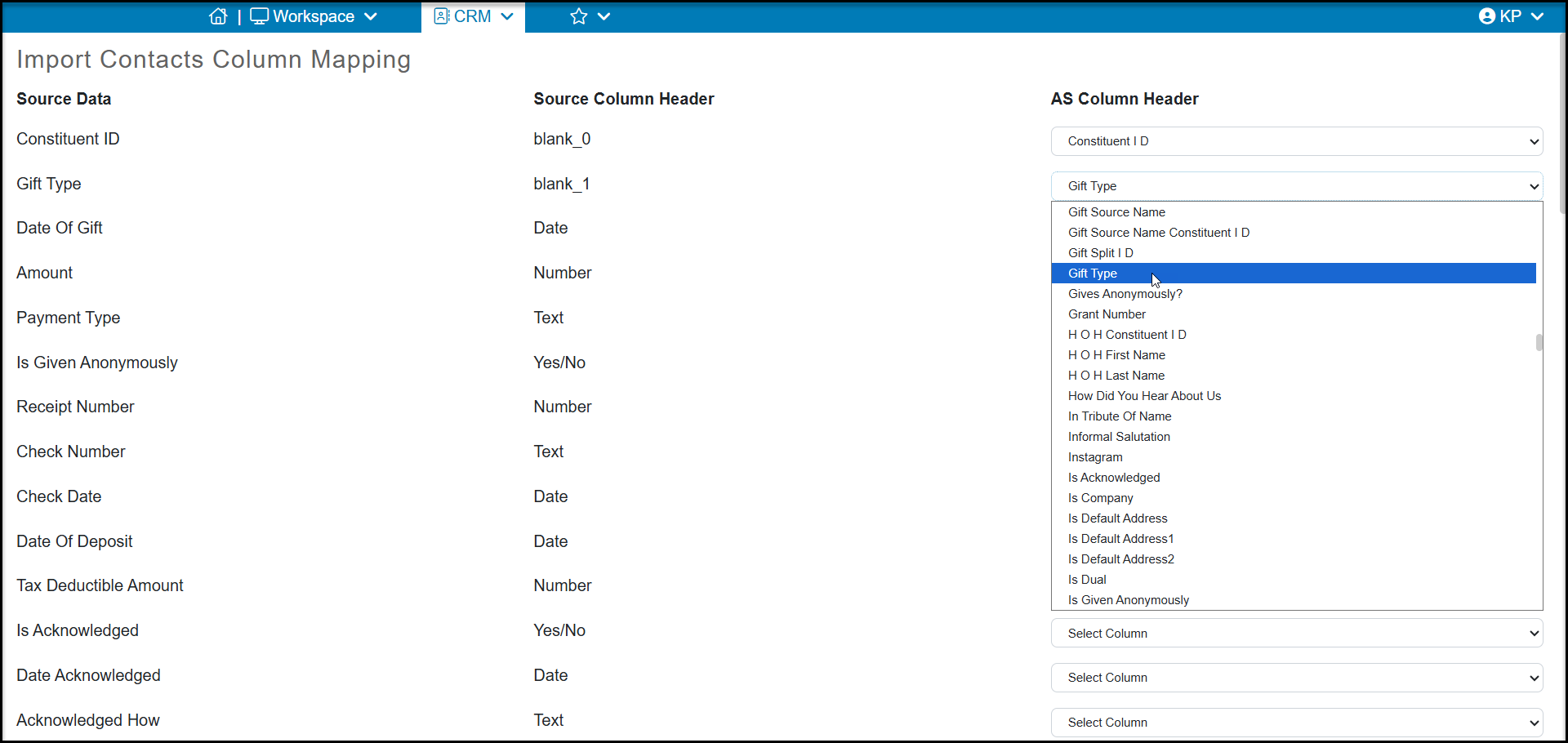This screenshot has height=743, width=1568.
Task: Expand the CRM menu chevron
Action: coord(507,16)
